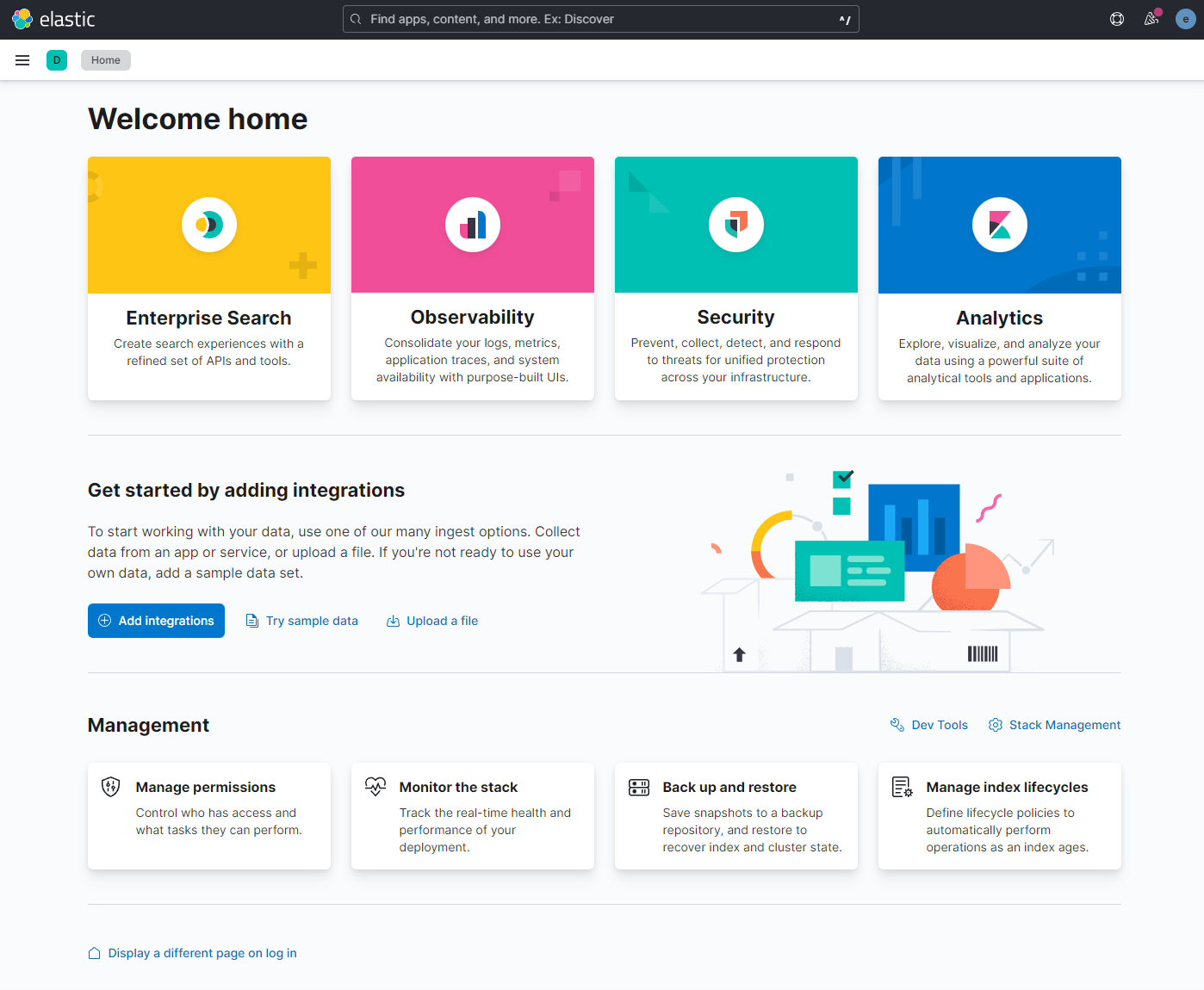Click the storage icon on Back up and restore

(x=639, y=787)
